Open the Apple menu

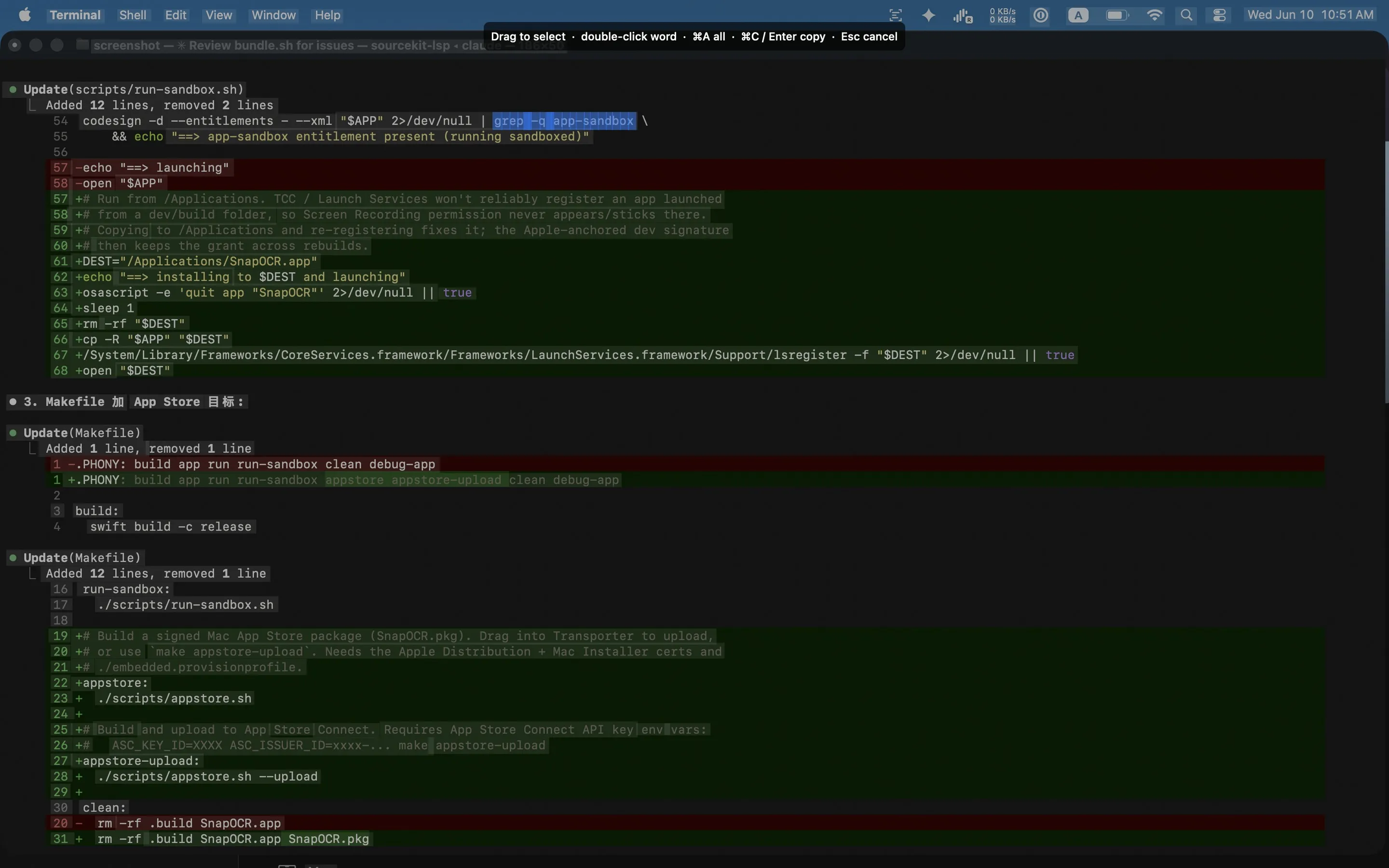point(24,15)
